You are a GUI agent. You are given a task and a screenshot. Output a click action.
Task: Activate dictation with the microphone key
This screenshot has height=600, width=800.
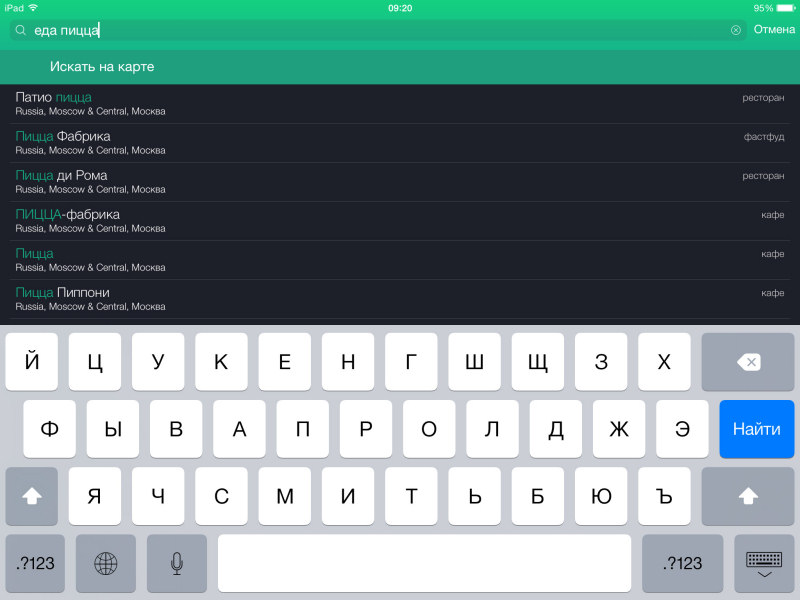[177, 563]
